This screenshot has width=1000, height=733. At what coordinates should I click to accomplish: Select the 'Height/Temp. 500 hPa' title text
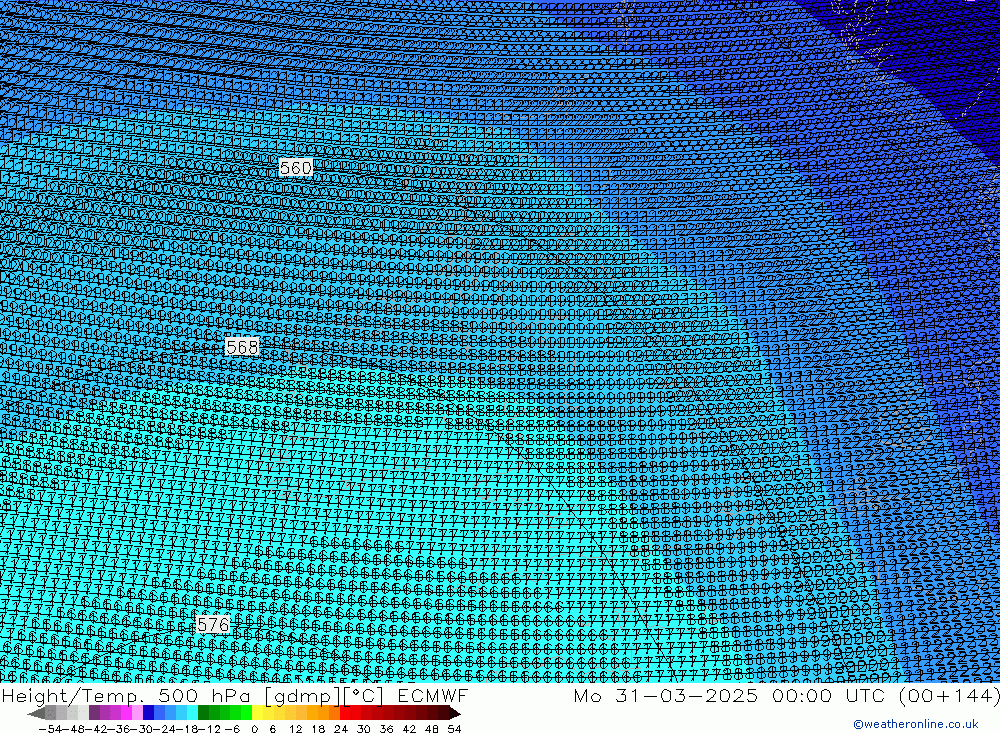pyautogui.click(x=128, y=695)
